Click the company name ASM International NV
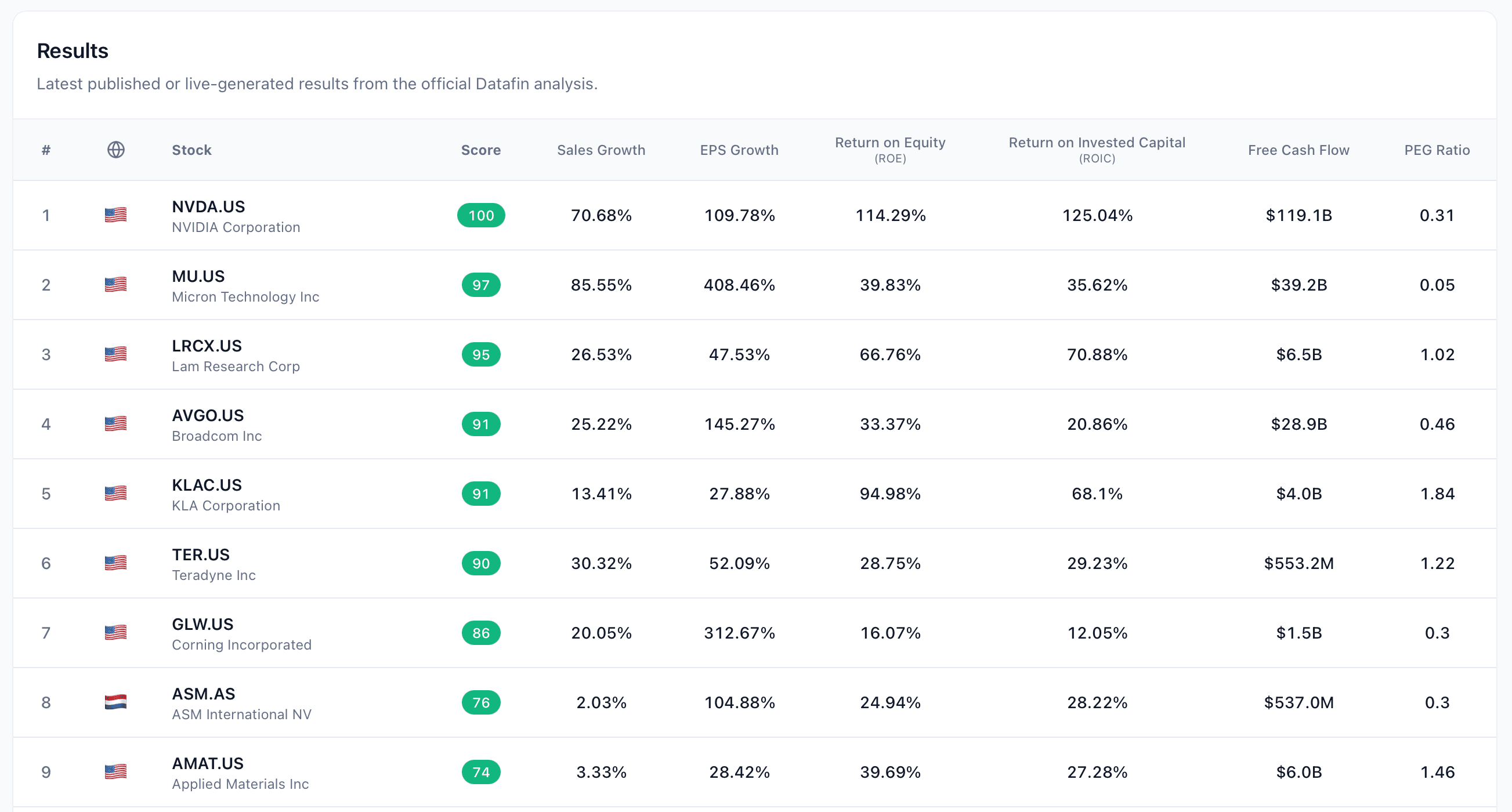 point(242,714)
